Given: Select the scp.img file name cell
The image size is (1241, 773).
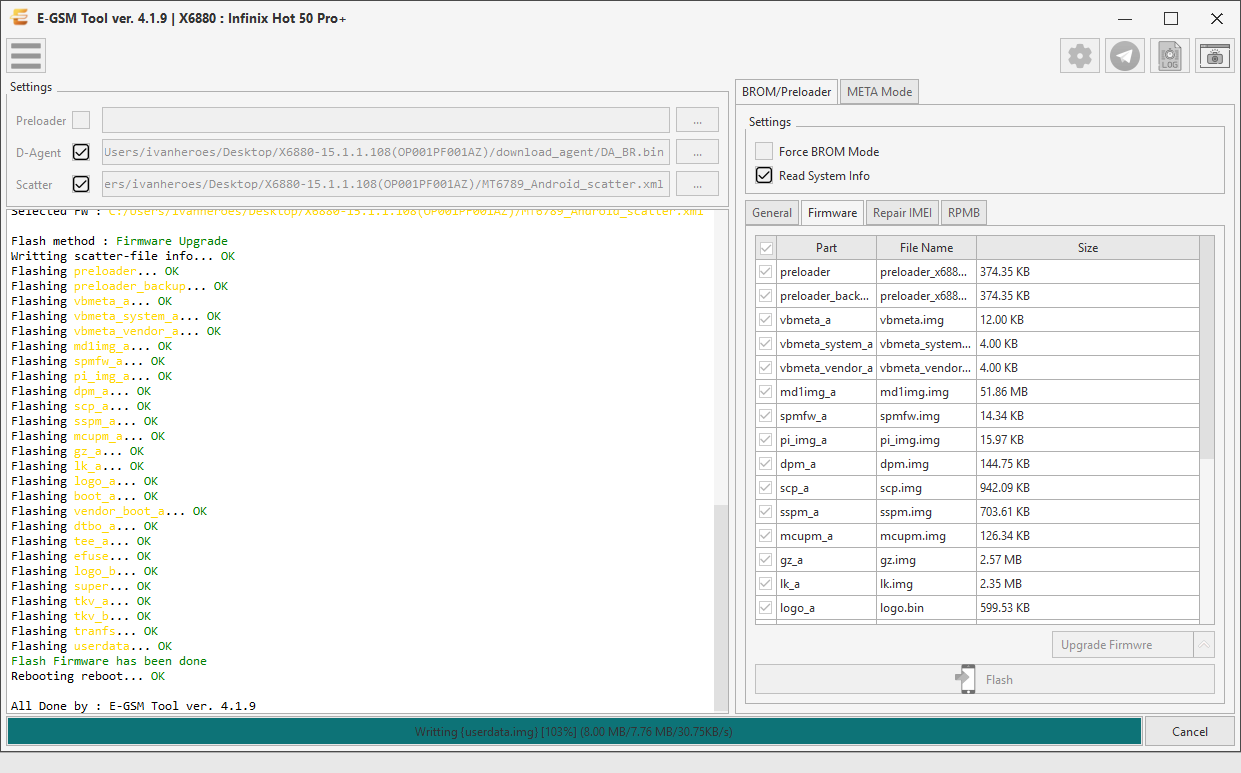Looking at the screenshot, I should point(926,488).
